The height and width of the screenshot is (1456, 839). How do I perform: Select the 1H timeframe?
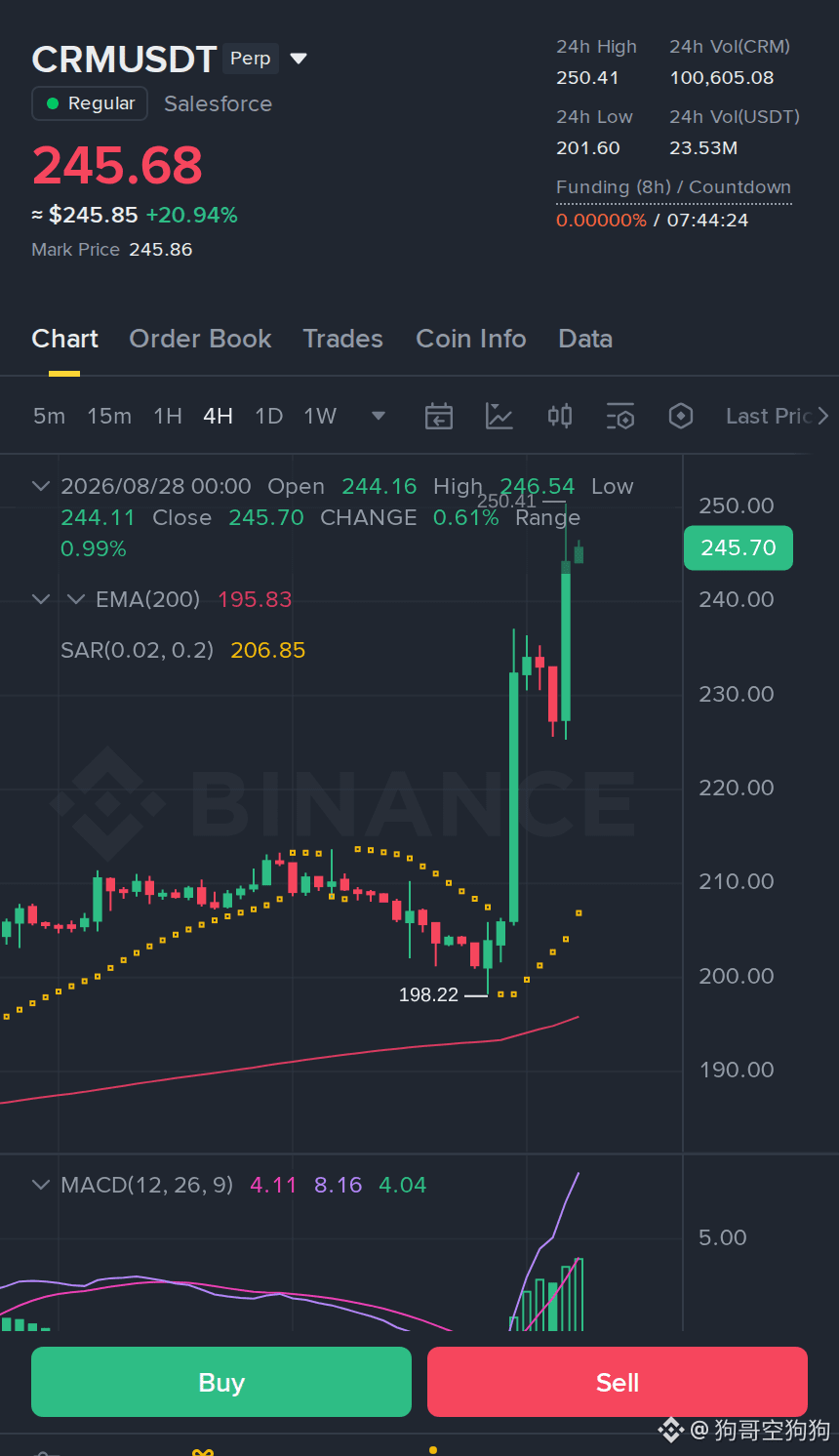[x=168, y=417]
